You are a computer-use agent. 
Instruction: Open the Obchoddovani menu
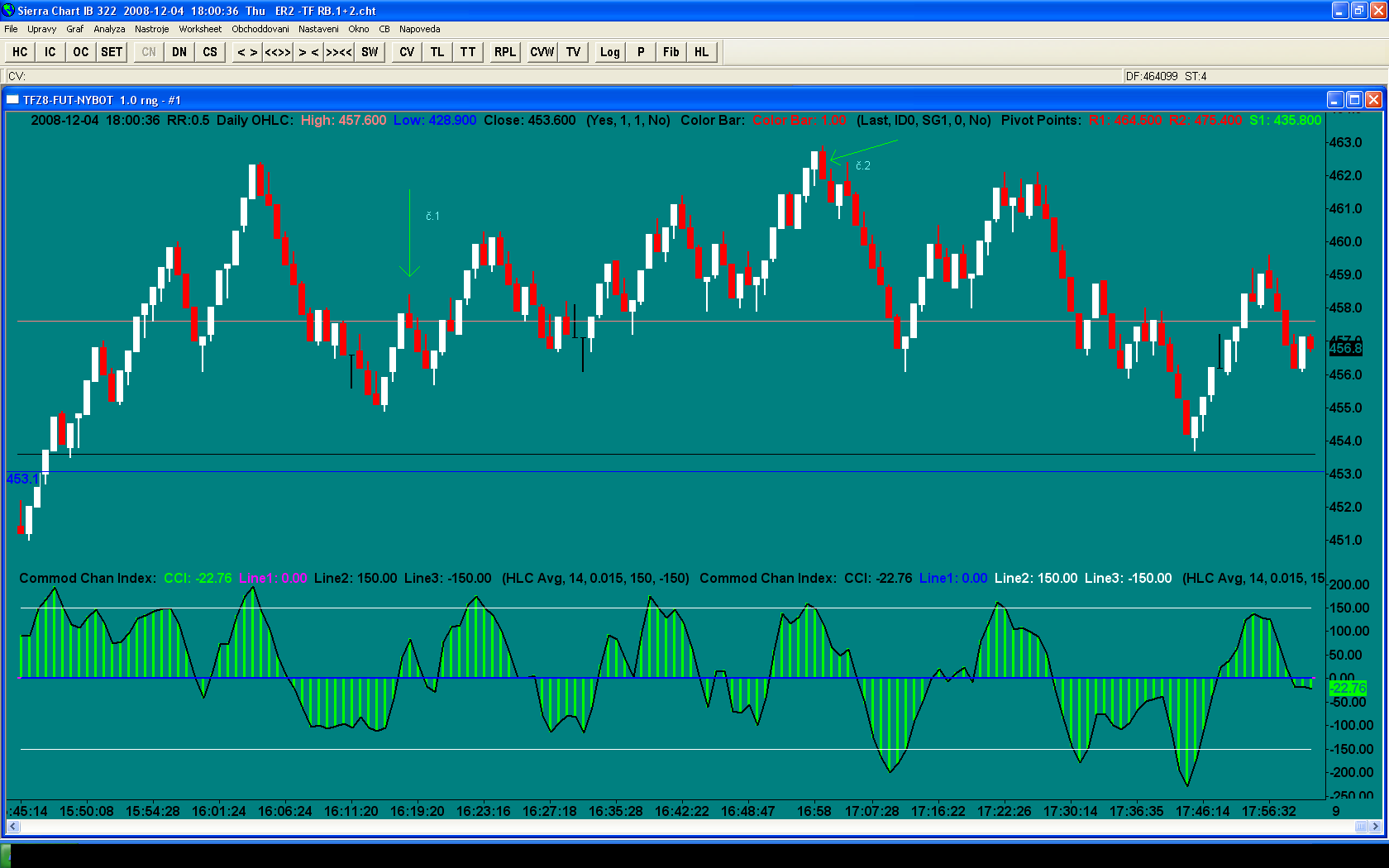pos(260,29)
